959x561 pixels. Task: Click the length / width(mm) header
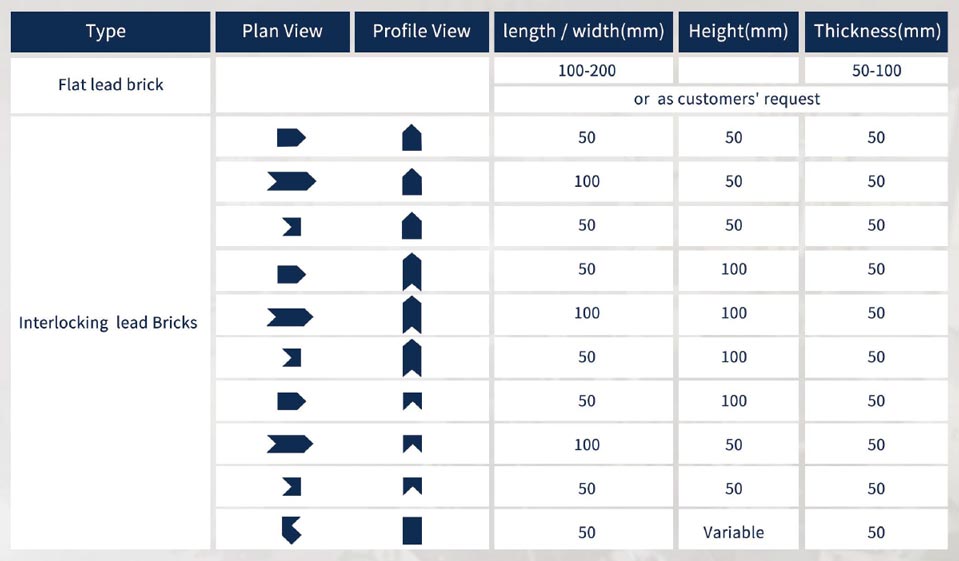583,31
